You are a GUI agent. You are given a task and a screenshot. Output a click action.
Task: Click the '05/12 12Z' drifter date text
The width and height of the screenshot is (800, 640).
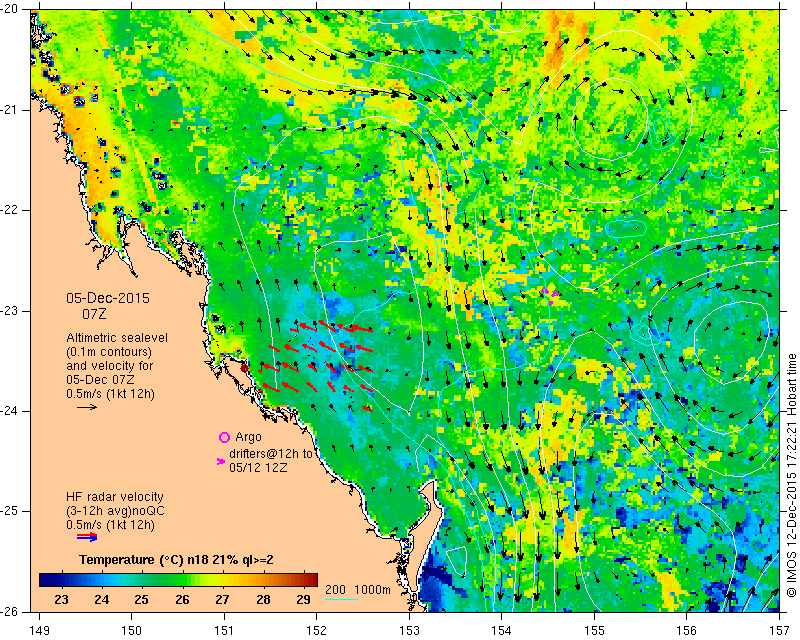pos(258,467)
